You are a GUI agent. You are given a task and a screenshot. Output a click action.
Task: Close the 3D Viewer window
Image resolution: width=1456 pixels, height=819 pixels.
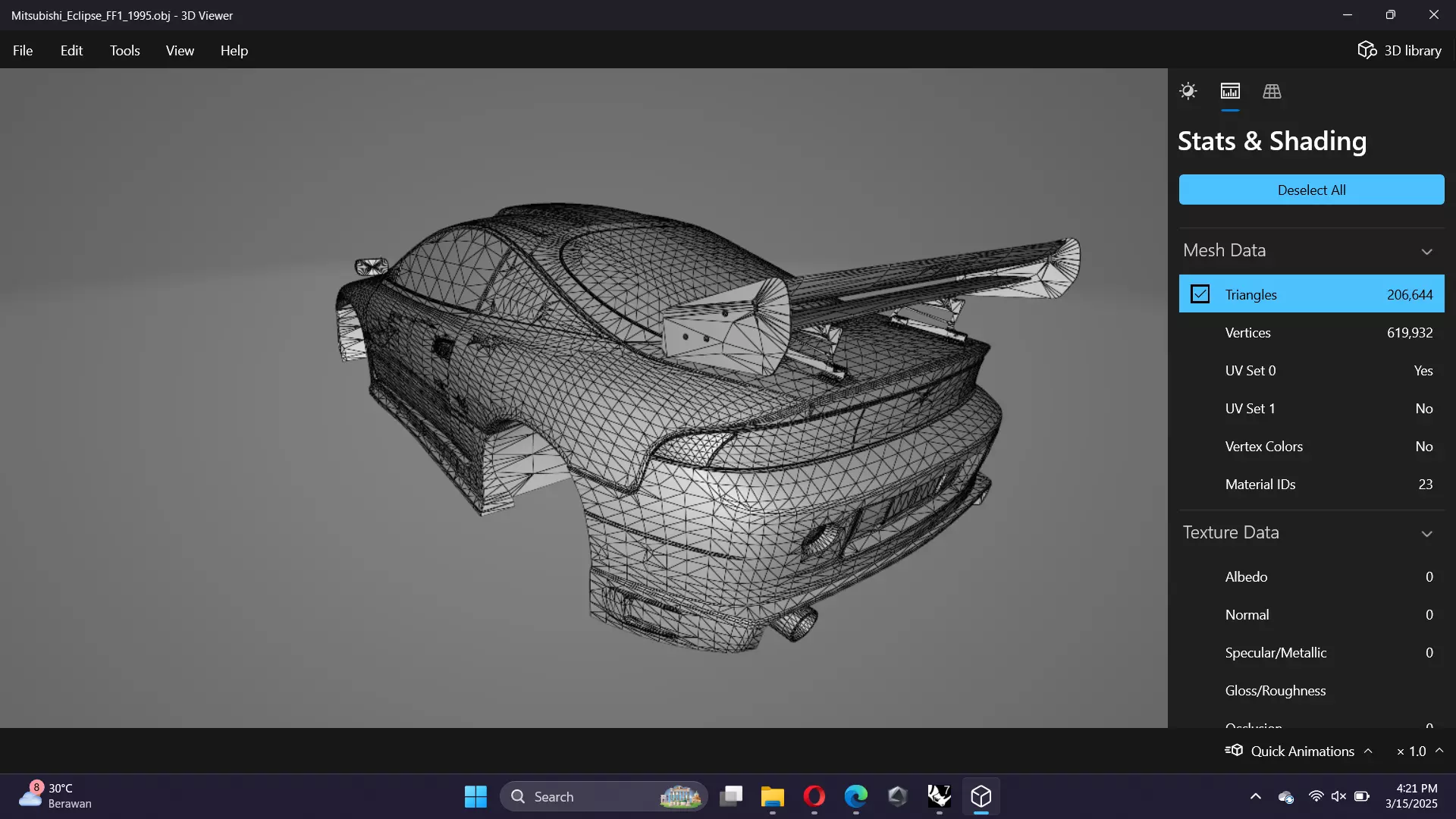(x=1433, y=15)
